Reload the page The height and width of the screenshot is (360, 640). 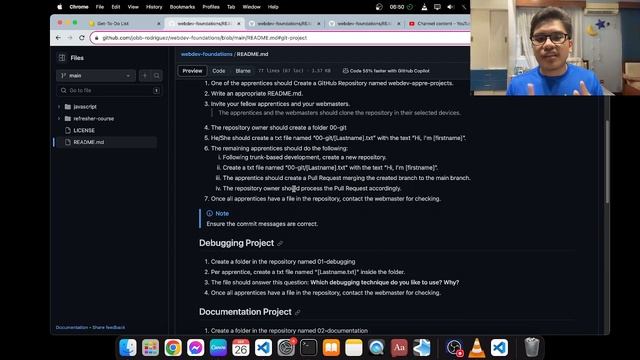[82, 38]
